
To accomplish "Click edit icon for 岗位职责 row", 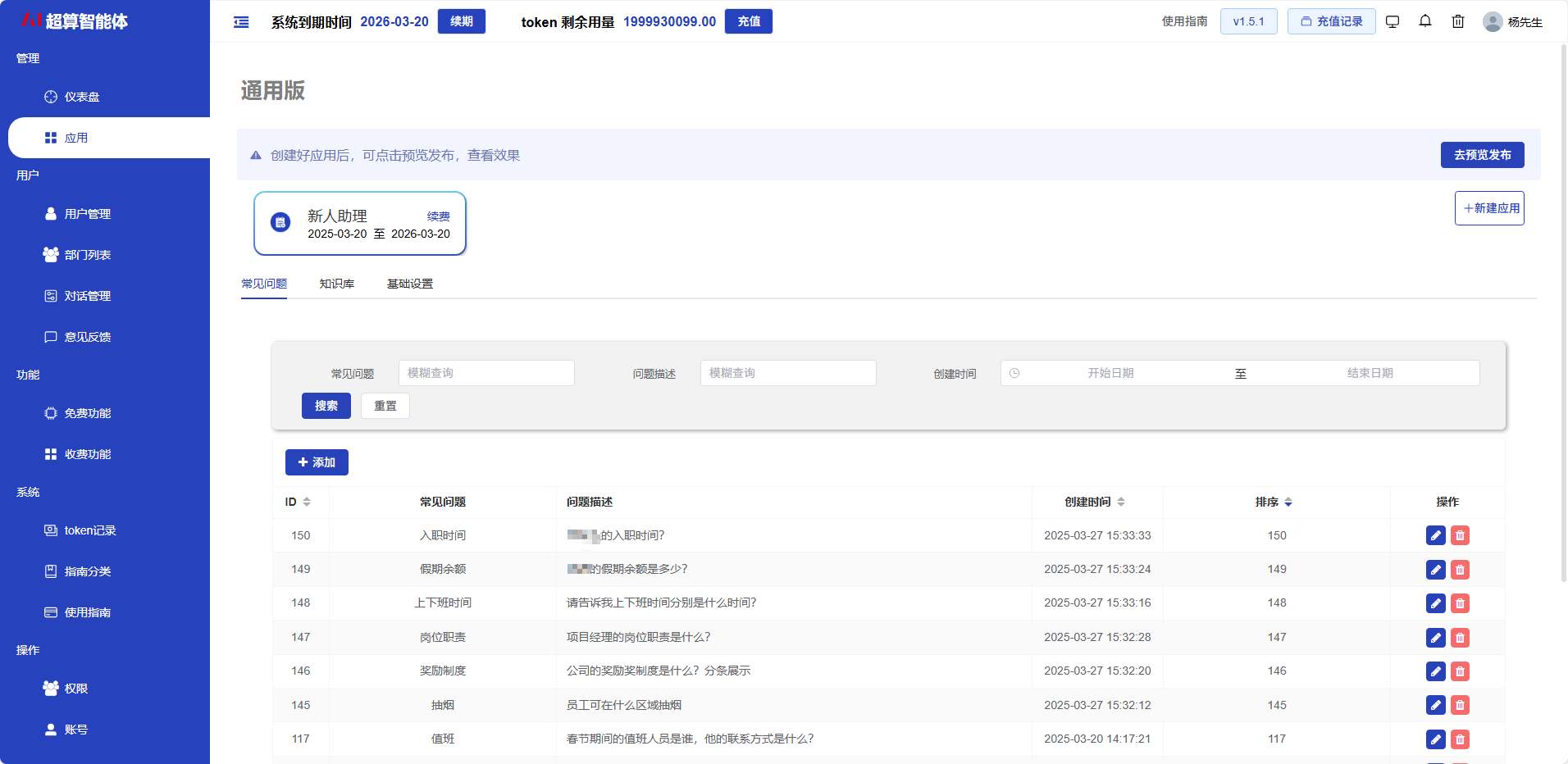I will 1435,638.
